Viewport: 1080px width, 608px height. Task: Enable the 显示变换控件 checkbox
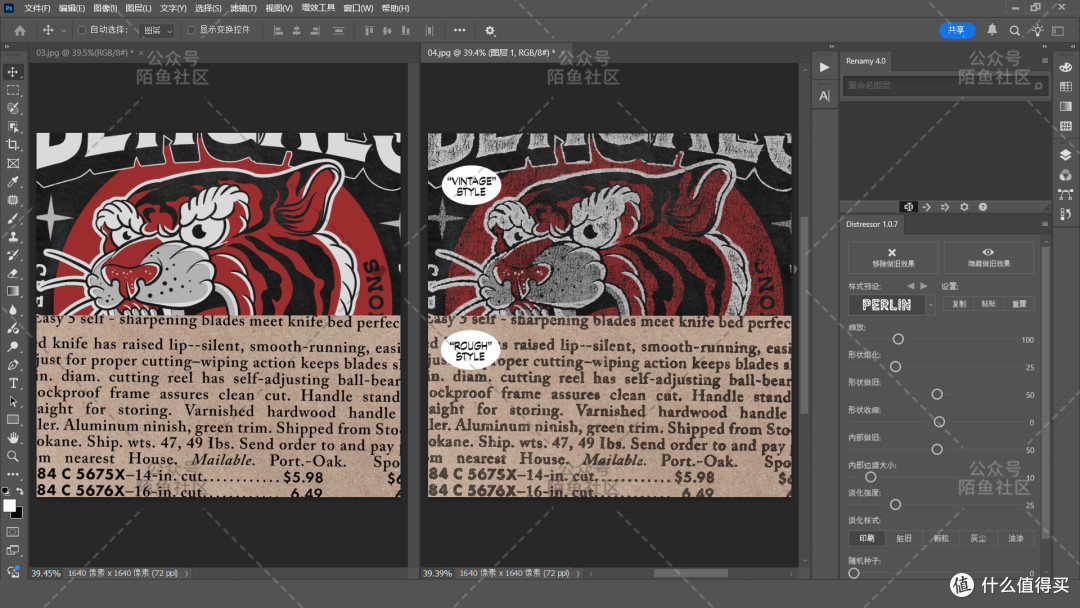pos(191,30)
